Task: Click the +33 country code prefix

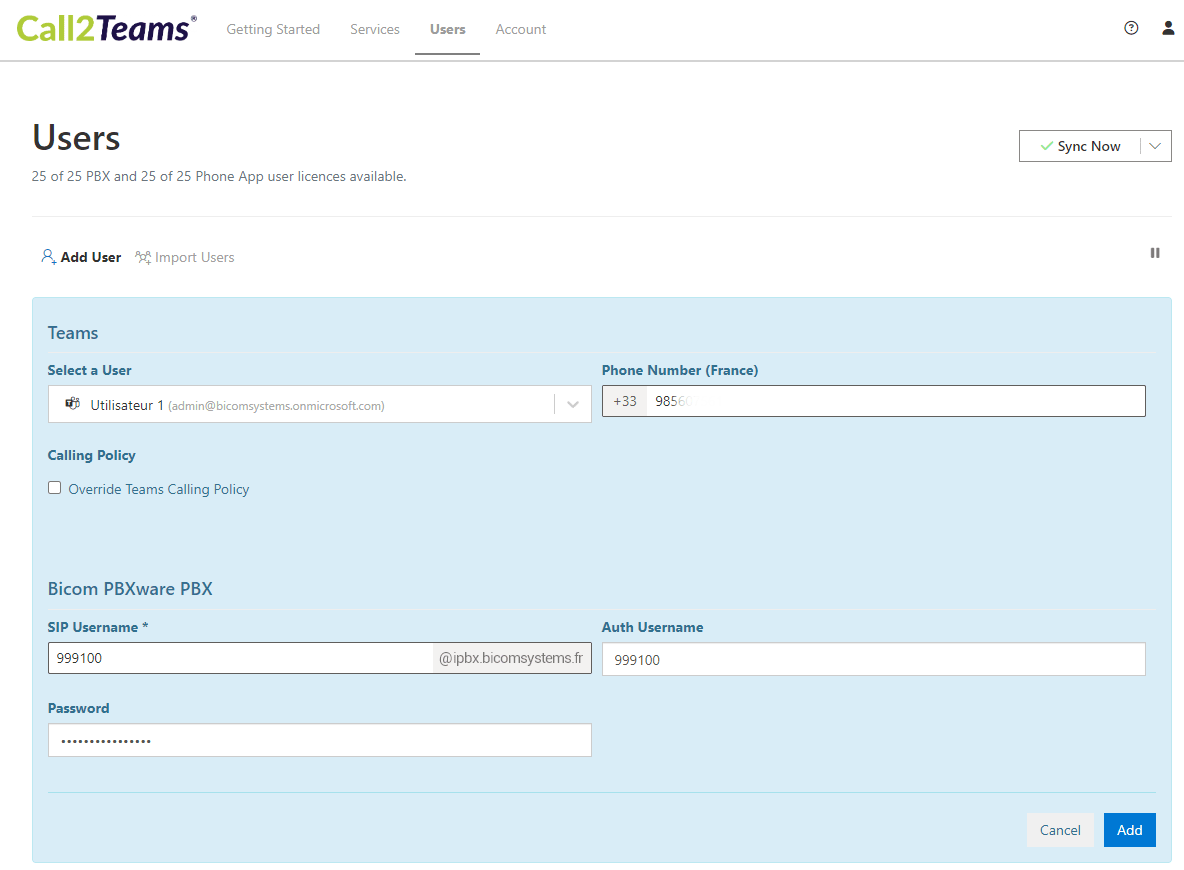Action: (624, 401)
